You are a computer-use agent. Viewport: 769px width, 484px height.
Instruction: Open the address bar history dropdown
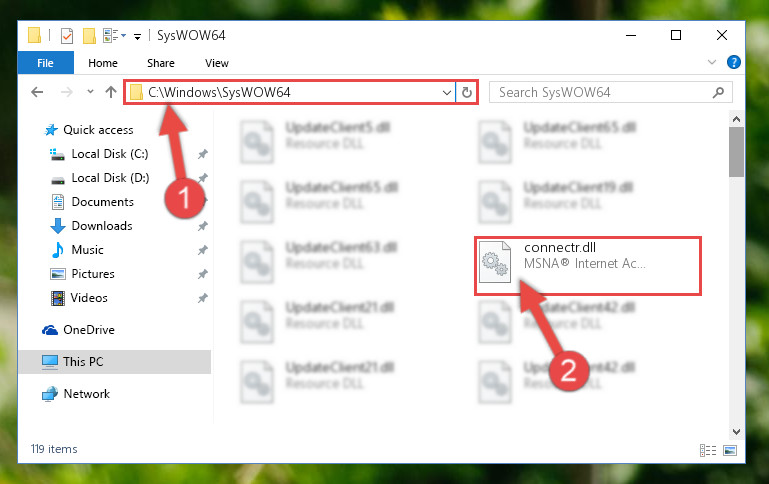pos(446,92)
